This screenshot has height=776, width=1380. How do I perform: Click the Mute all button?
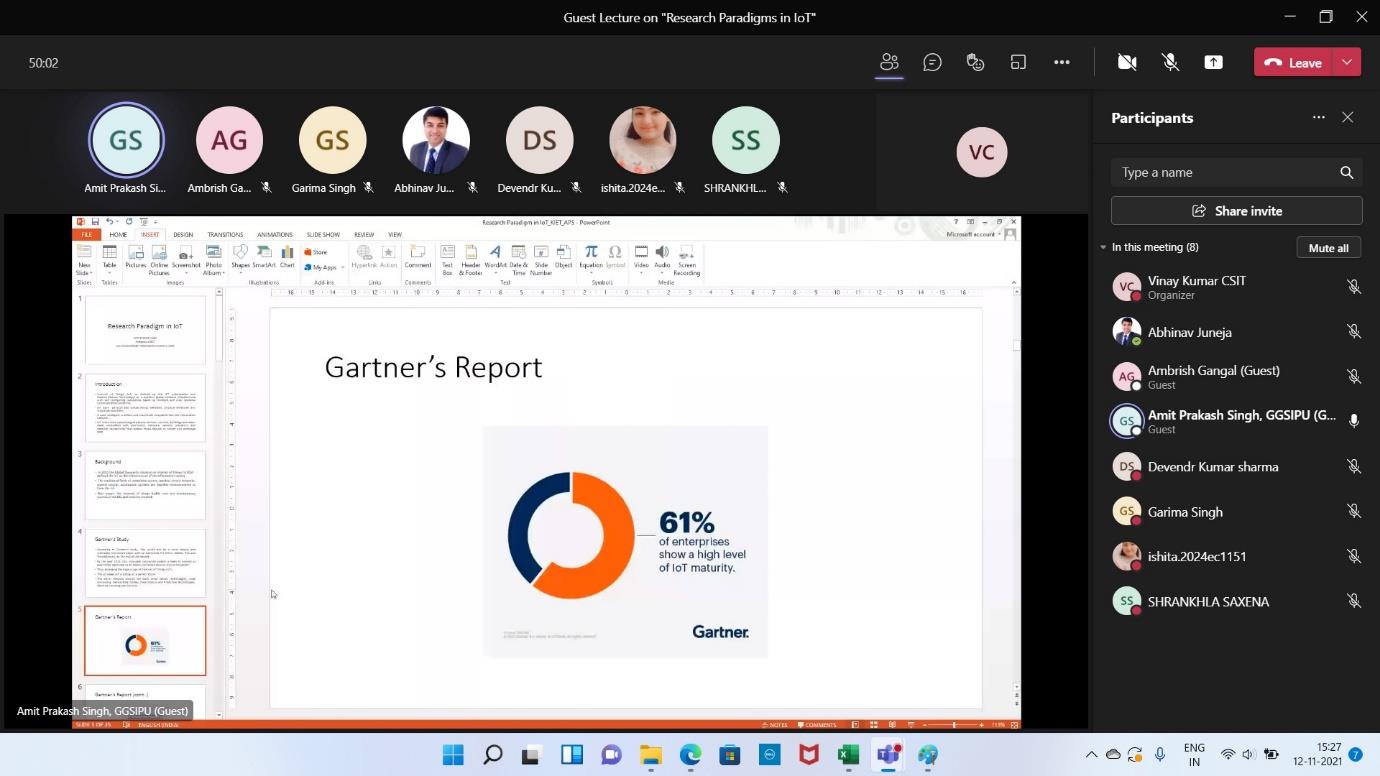pos(1328,248)
